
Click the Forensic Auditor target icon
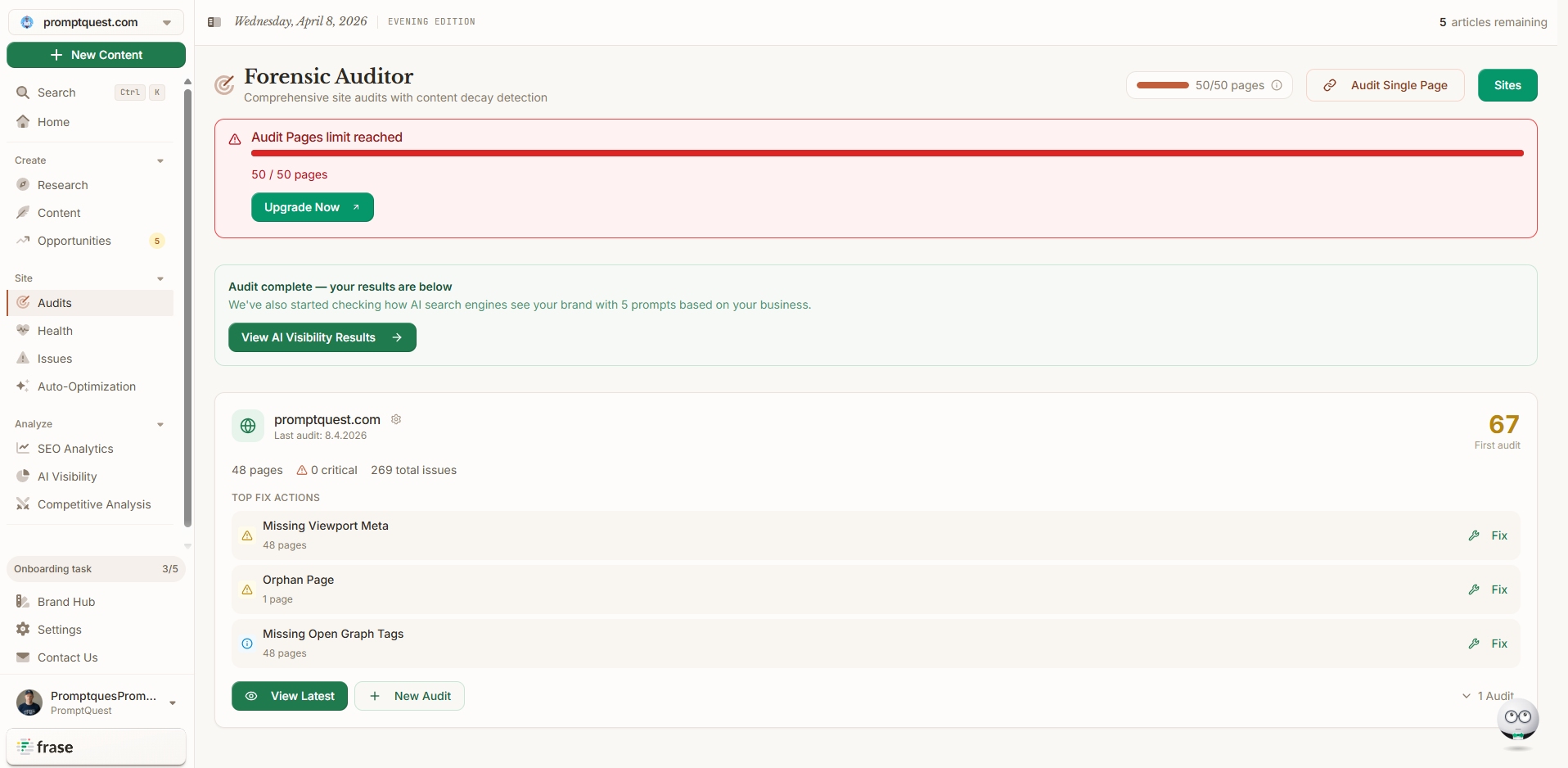point(224,85)
